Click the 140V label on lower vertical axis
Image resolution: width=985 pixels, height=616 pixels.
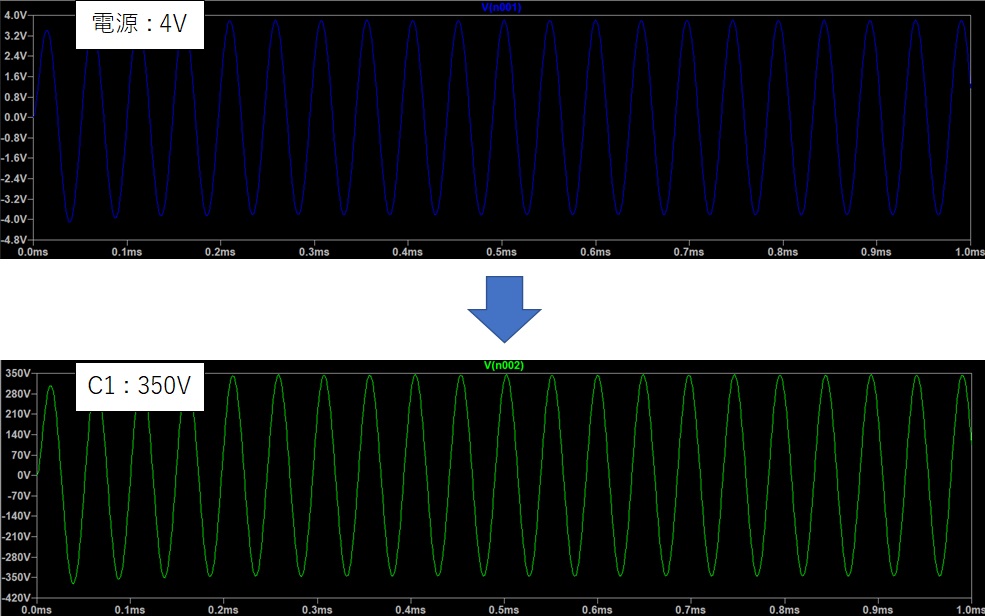click(17, 434)
